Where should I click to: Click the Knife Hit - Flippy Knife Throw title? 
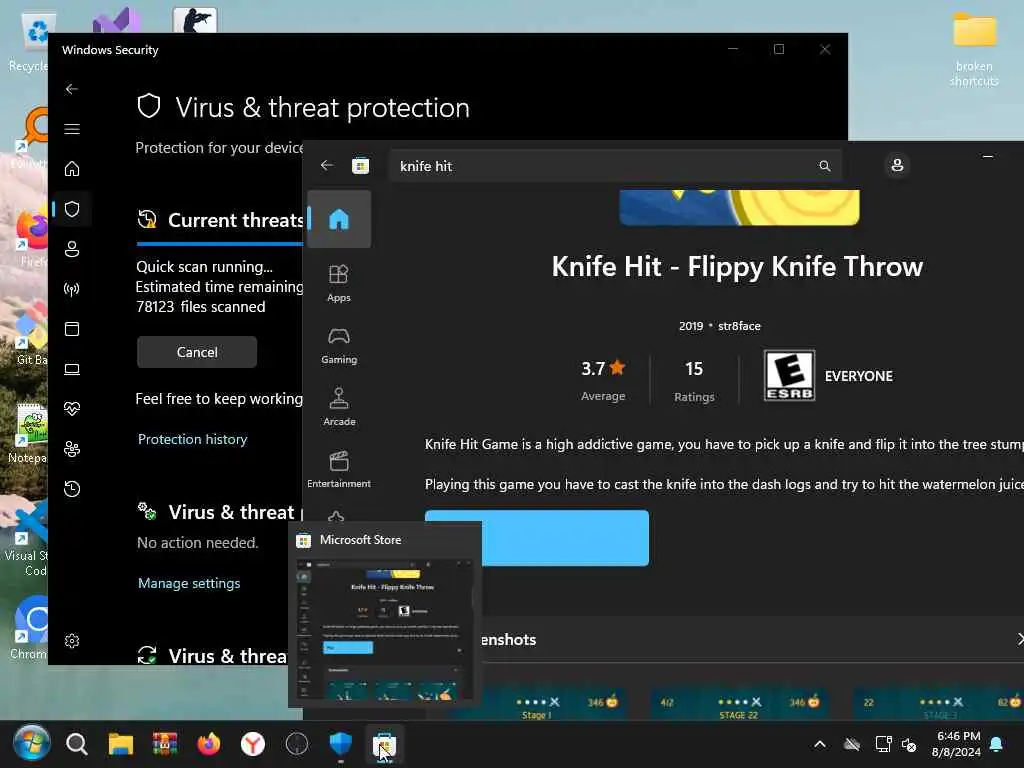pyautogui.click(x=737, y=266)
